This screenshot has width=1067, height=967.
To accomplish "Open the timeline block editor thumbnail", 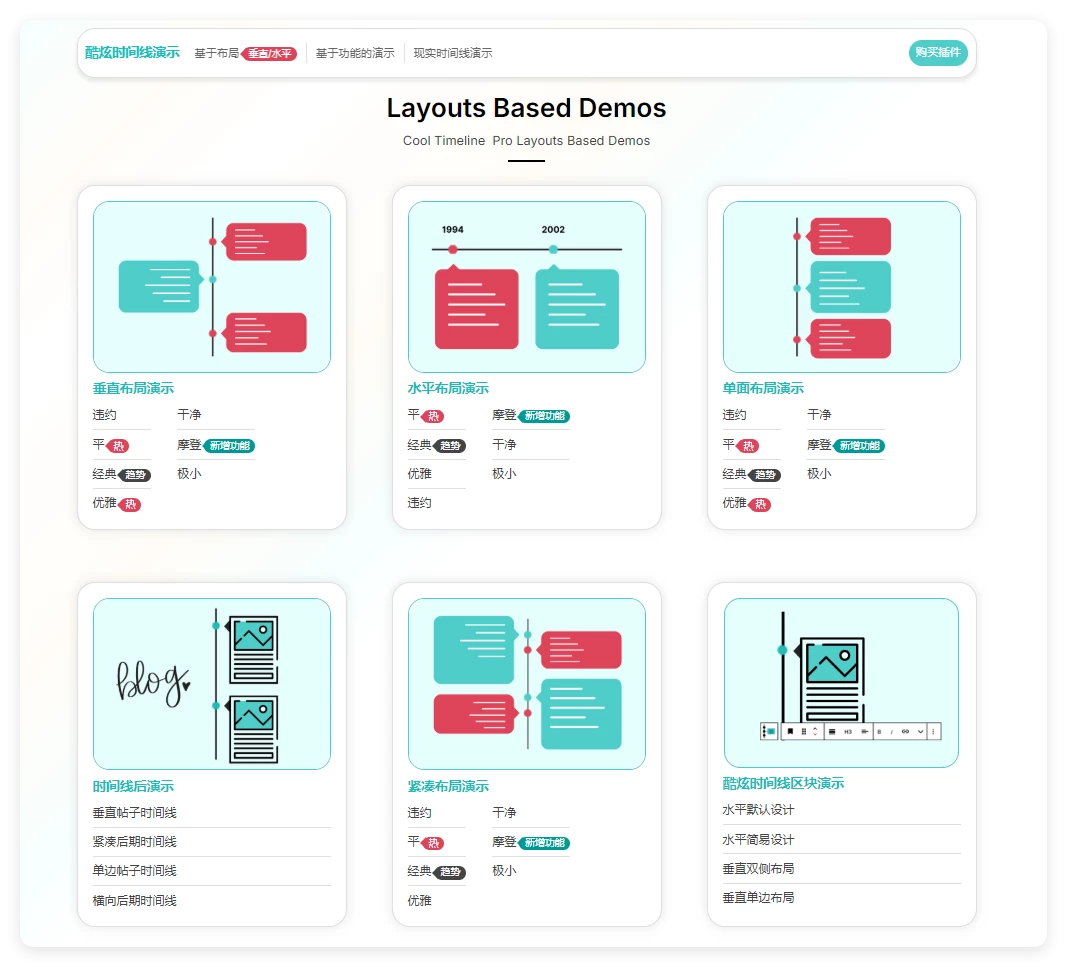I will point(841,683).
